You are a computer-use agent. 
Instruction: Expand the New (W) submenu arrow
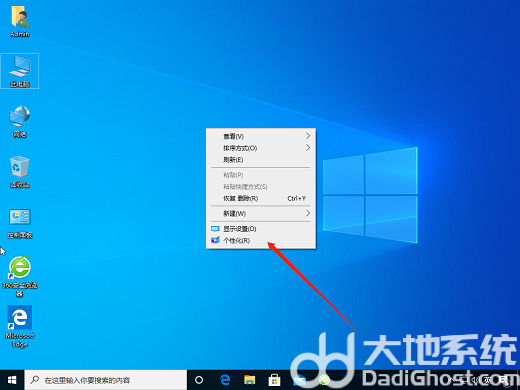pos(308,213)
